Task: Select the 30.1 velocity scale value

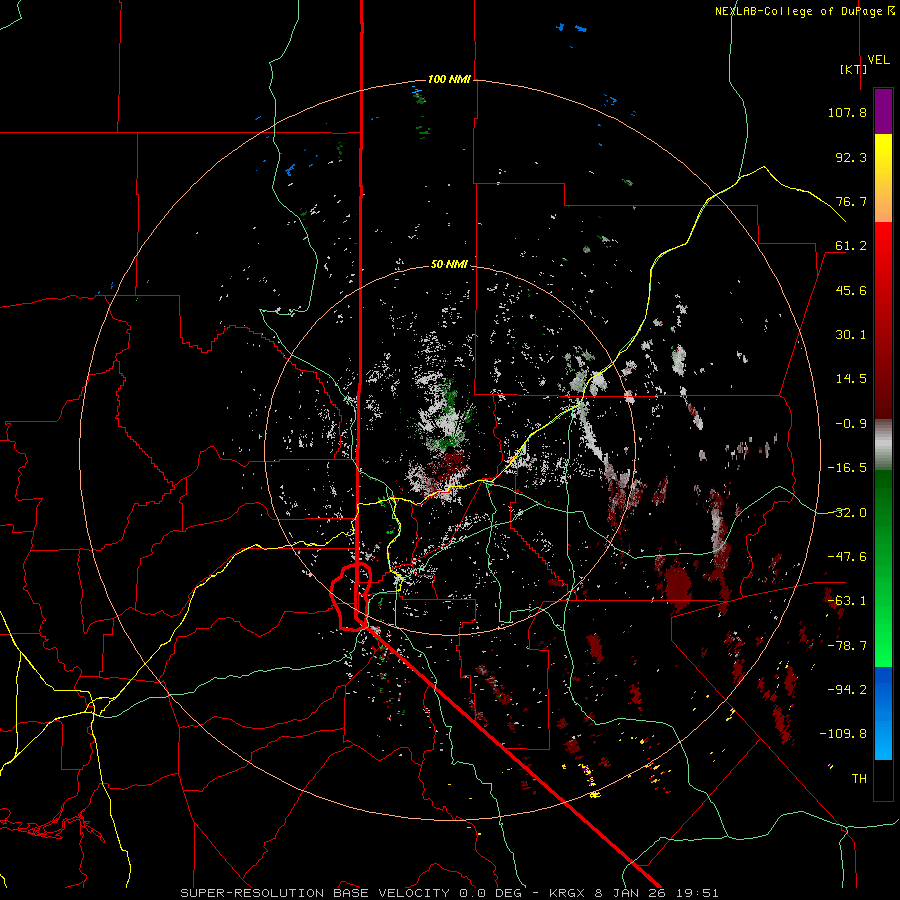Action: (x=851, y=335)
